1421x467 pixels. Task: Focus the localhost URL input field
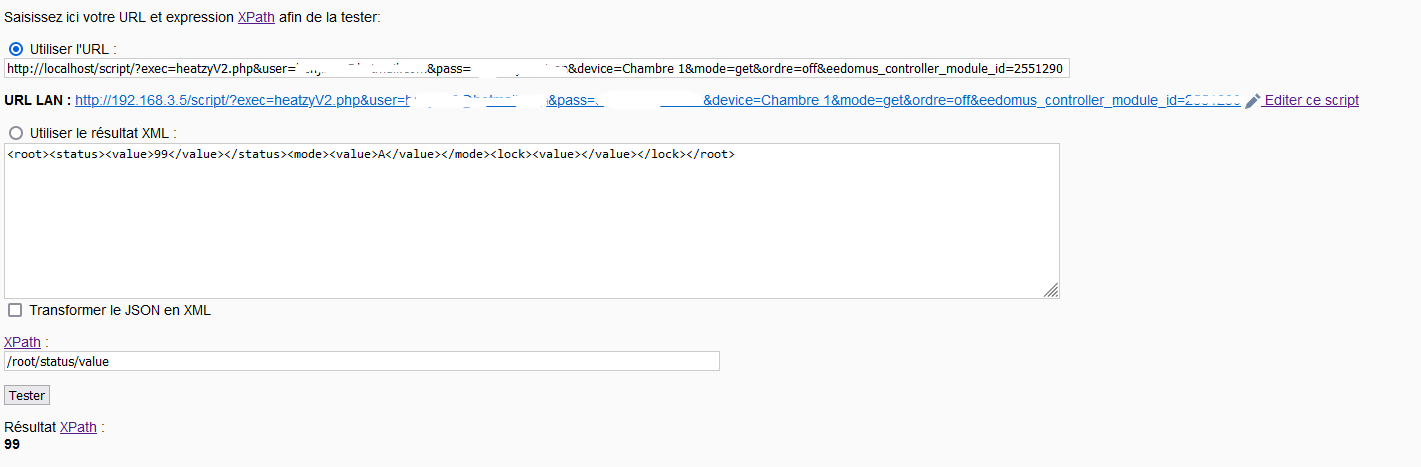click(x=536, y=69)
